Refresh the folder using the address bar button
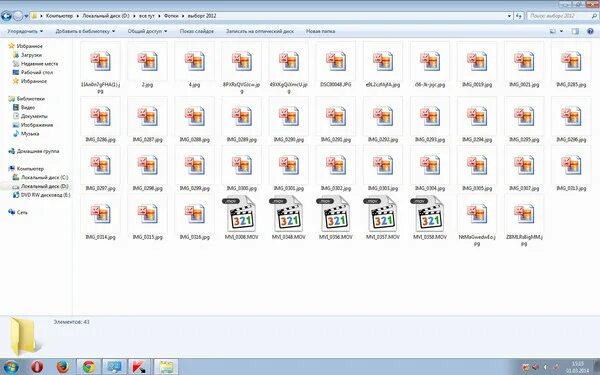Viewport: 600px width, 375px height. [518, 16]
